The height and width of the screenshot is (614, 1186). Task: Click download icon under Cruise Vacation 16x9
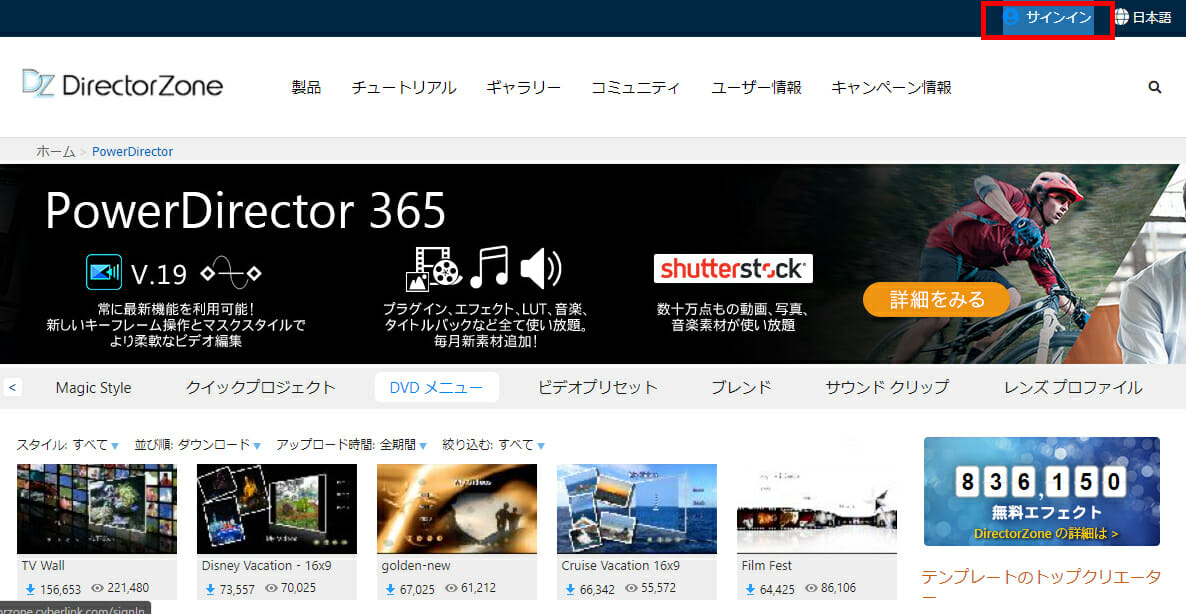click(570, 588)
